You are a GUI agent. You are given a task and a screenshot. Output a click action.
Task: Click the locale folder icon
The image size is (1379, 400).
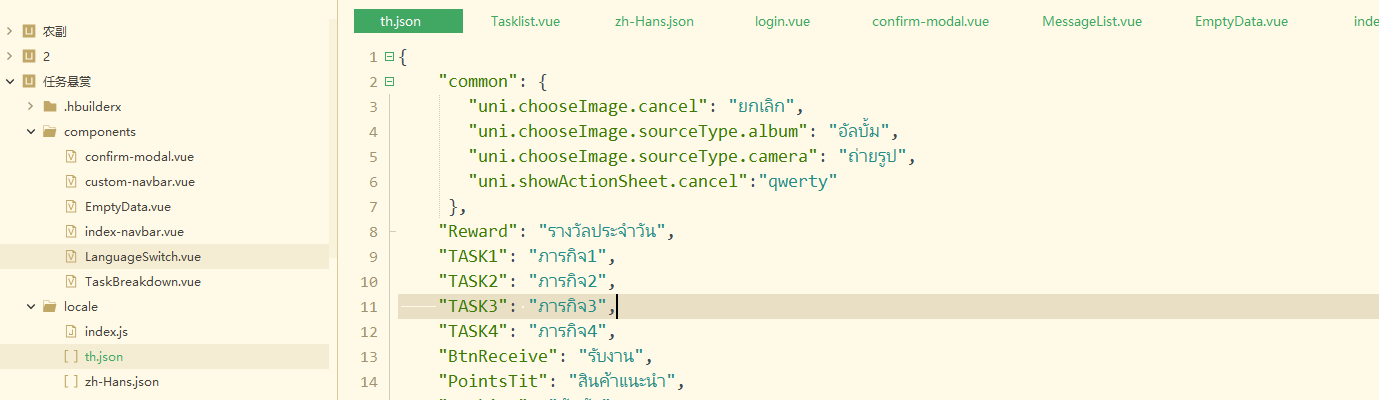[50, 307]
